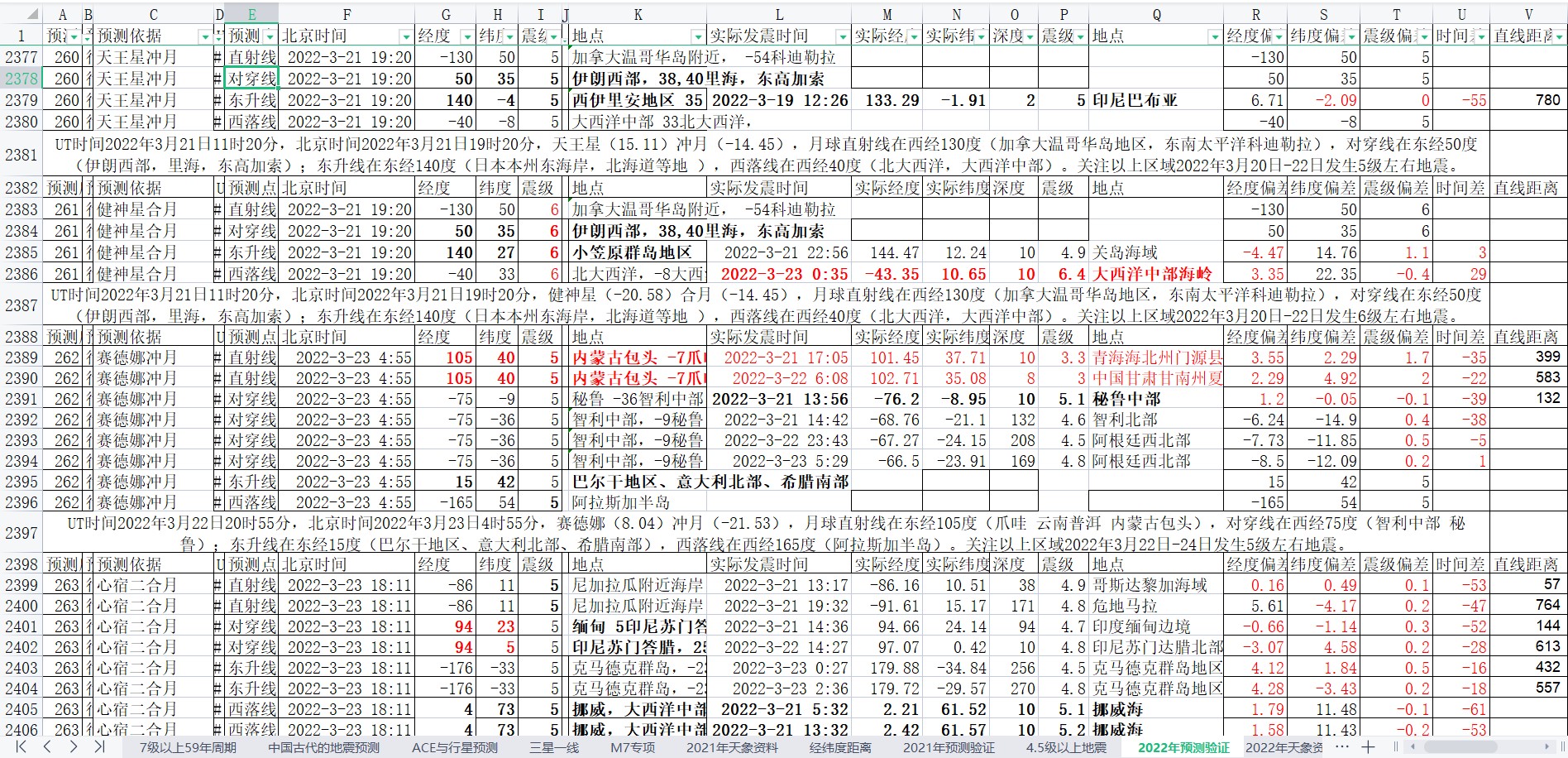This screenshot has width=1568, height=758.
Task: Select row header 2397
Action: (22, 533)
